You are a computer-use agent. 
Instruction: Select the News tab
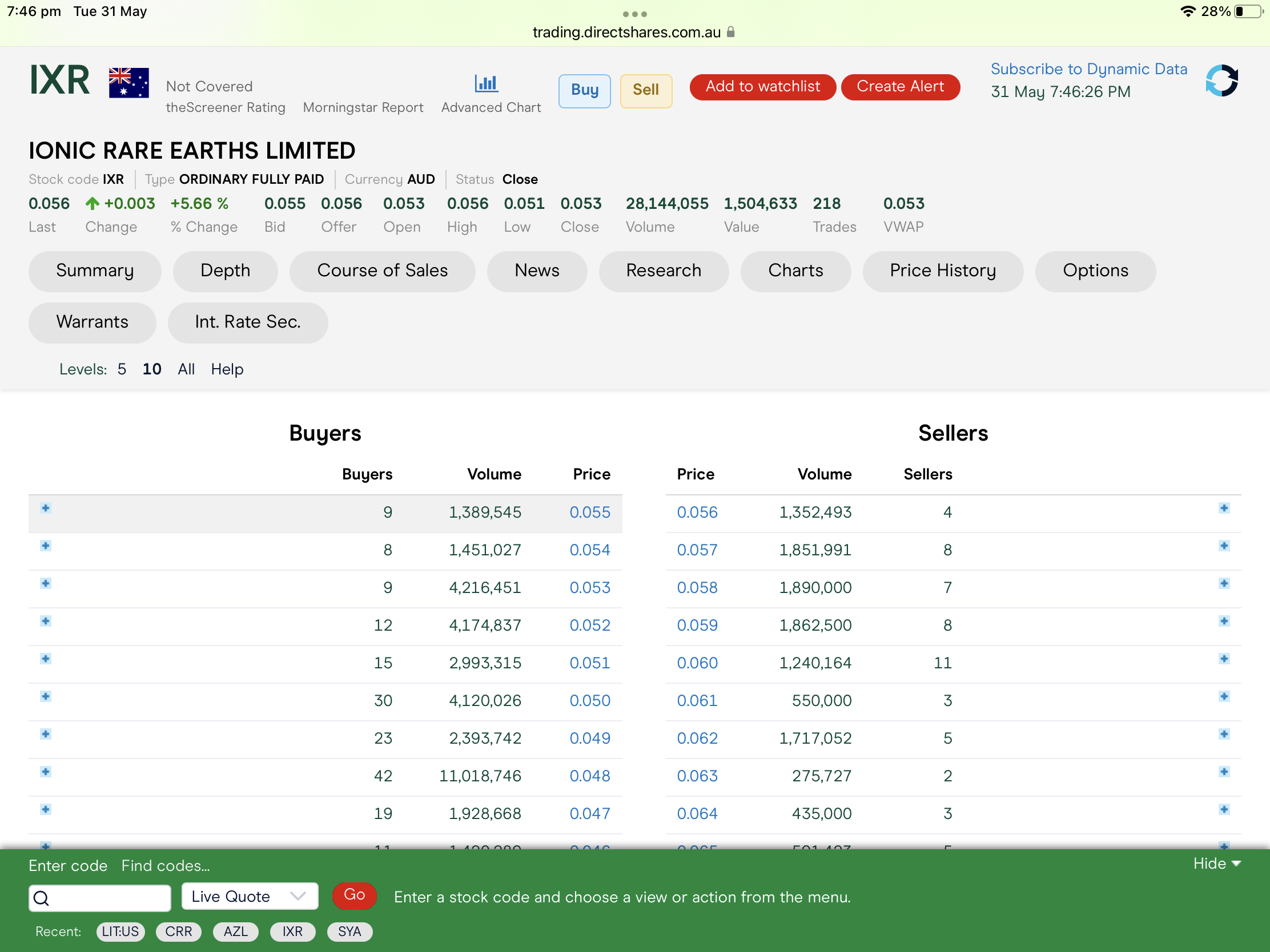click(537, 271)
